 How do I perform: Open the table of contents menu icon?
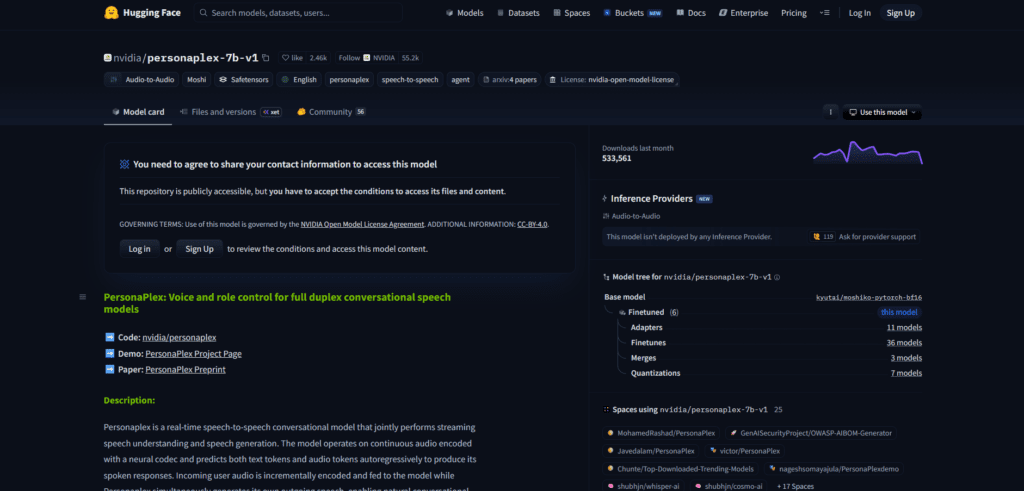pyautogui.click(x=82, y=297)
